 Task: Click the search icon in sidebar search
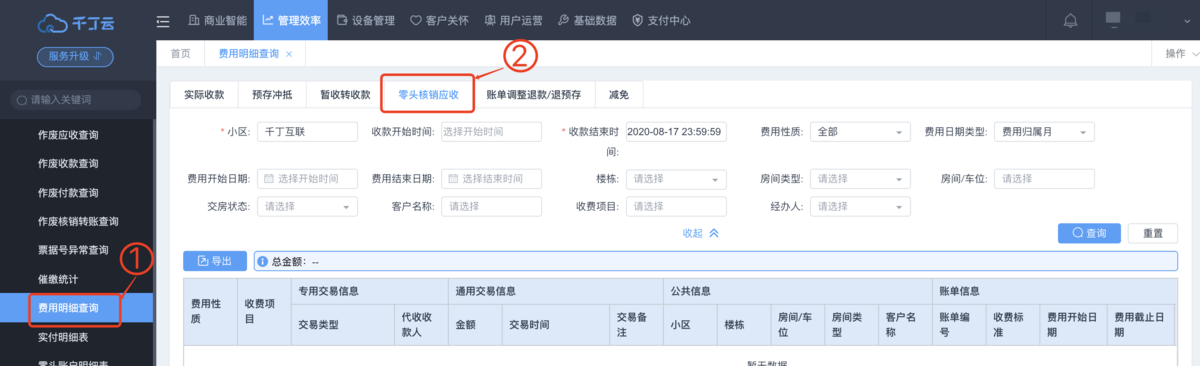(x=21, y=99)
